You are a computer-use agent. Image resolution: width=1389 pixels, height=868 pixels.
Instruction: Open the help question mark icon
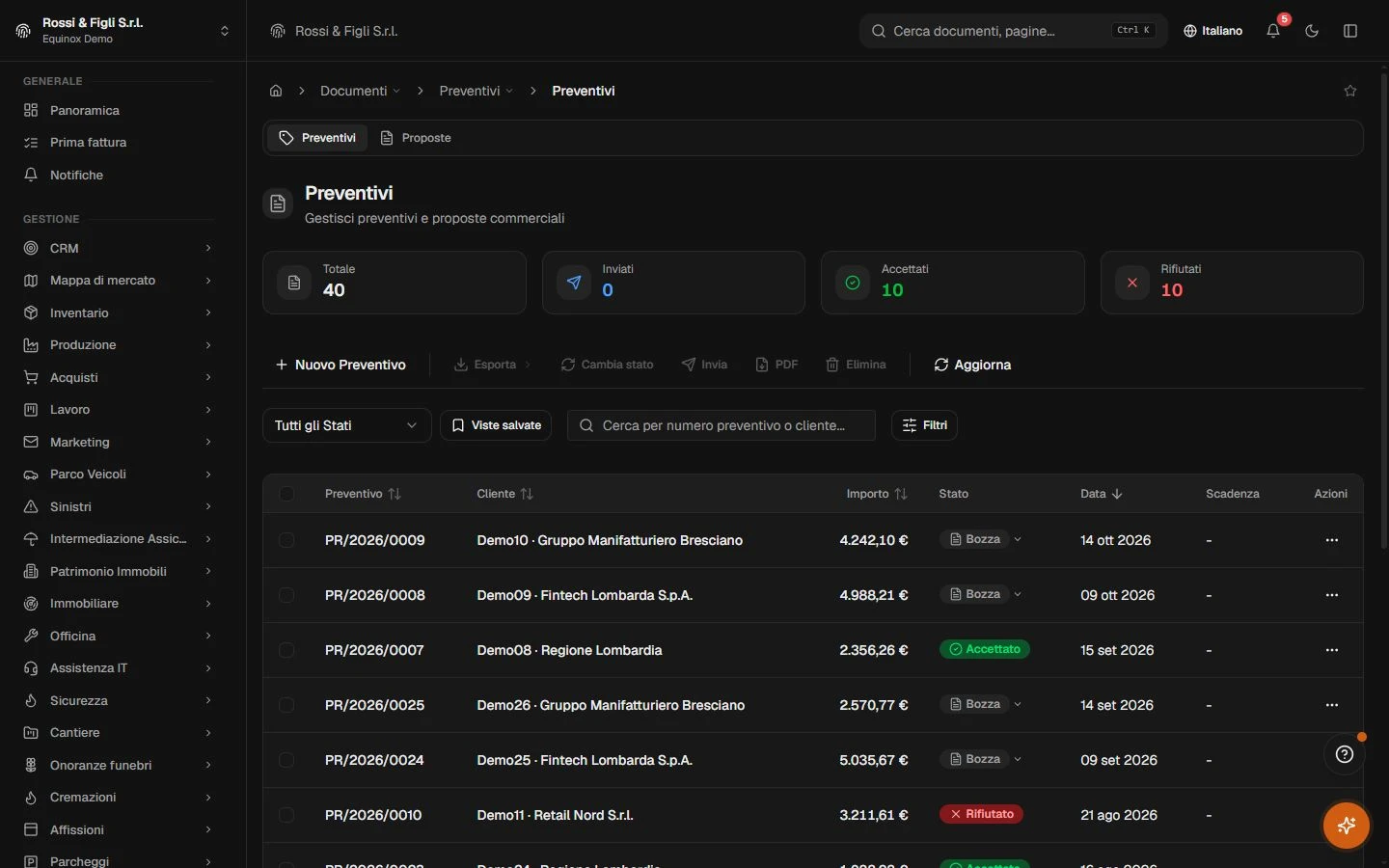(1345, 755)
